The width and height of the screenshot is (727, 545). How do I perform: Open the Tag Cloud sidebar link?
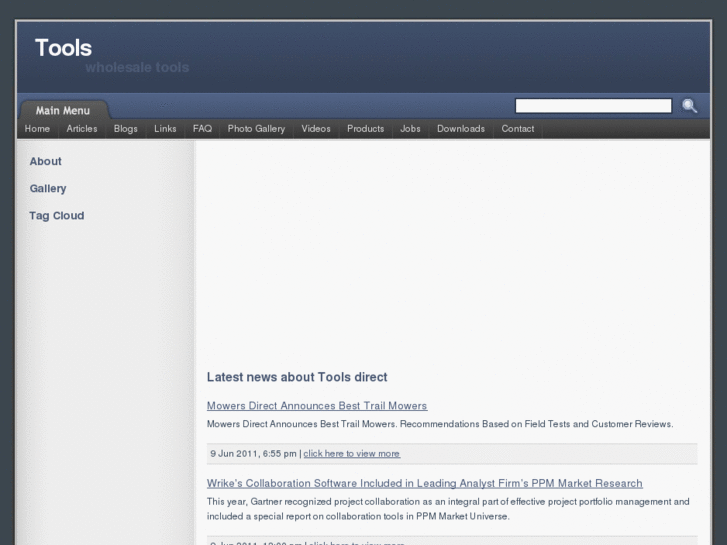click(x=57, y=216)
